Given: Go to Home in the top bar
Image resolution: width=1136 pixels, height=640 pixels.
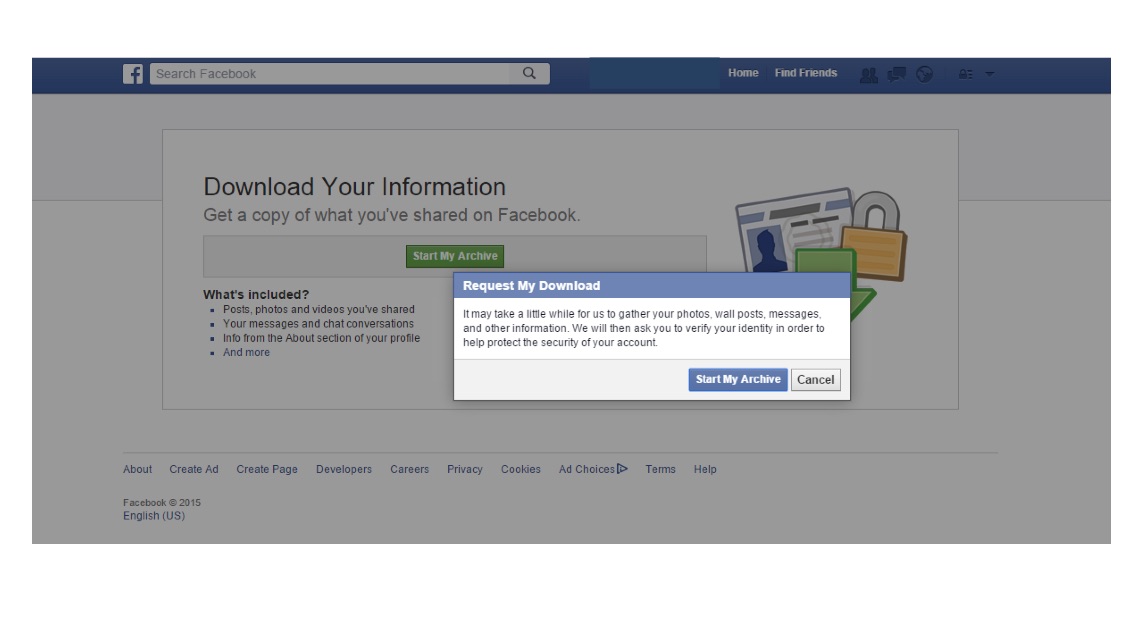Looking at the screenshot, I should [x=743, y=73].
